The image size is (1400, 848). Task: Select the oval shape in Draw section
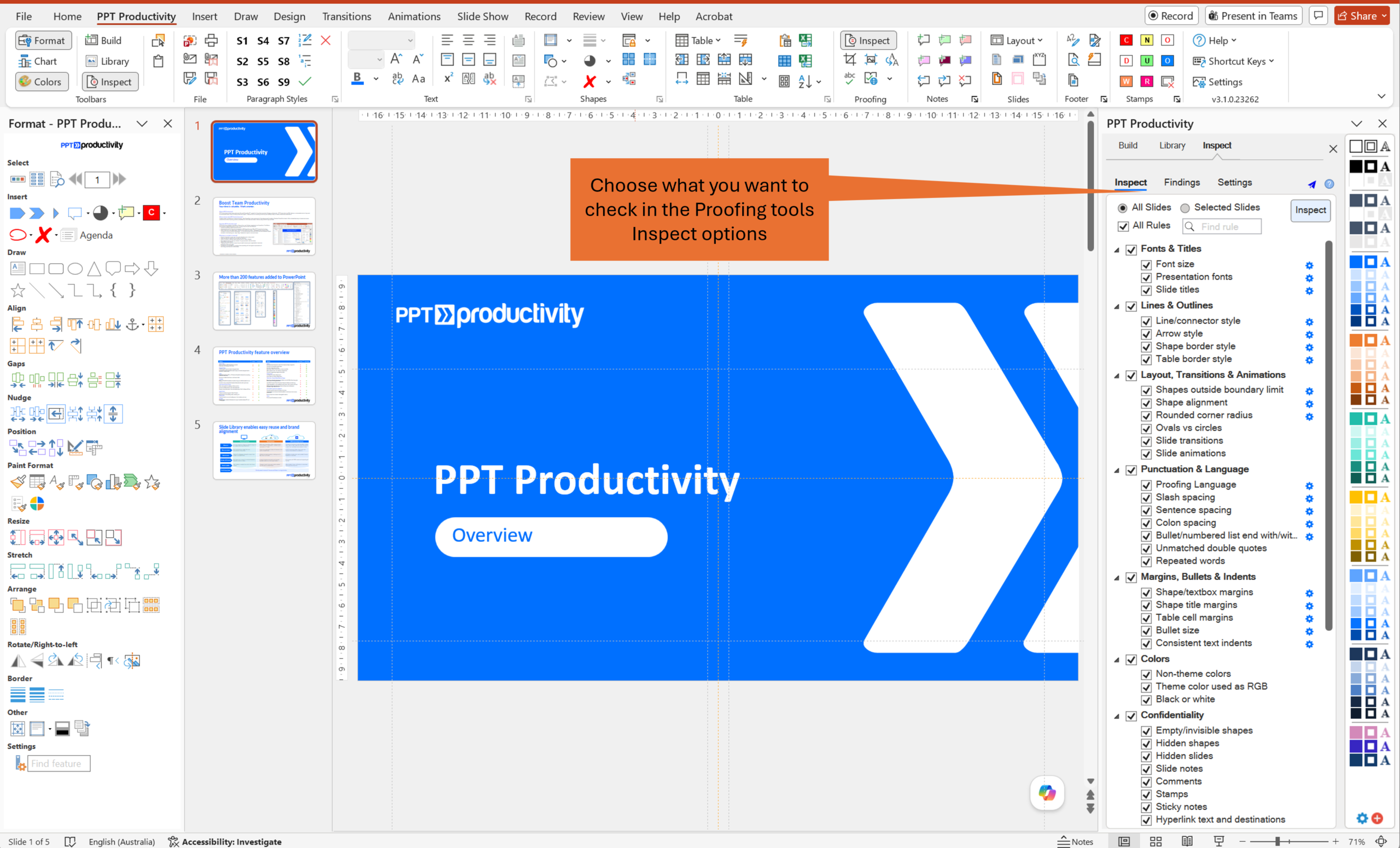click(x=75, y=268)
